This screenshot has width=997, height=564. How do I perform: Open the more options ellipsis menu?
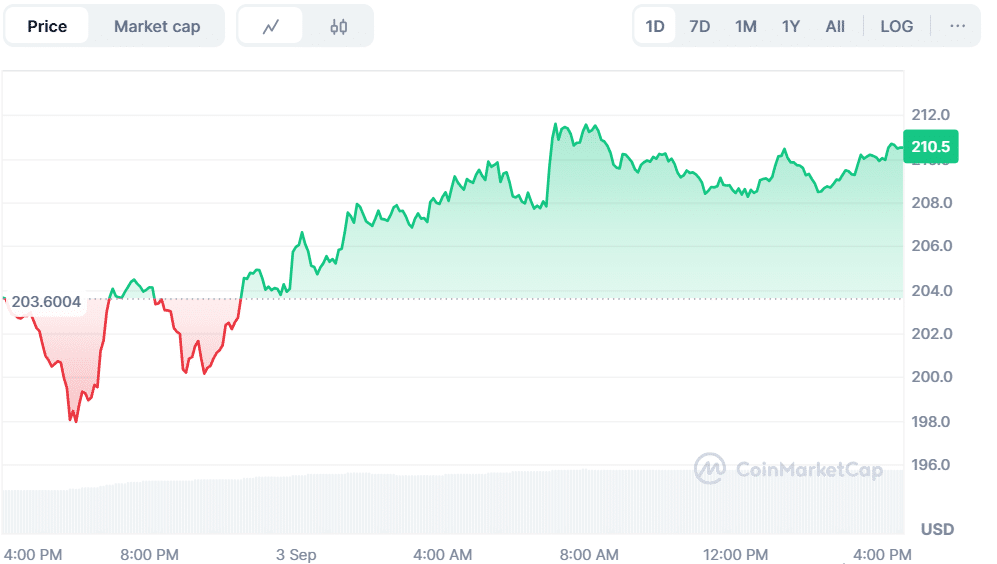pyautogui.click(x=957, y=26)
